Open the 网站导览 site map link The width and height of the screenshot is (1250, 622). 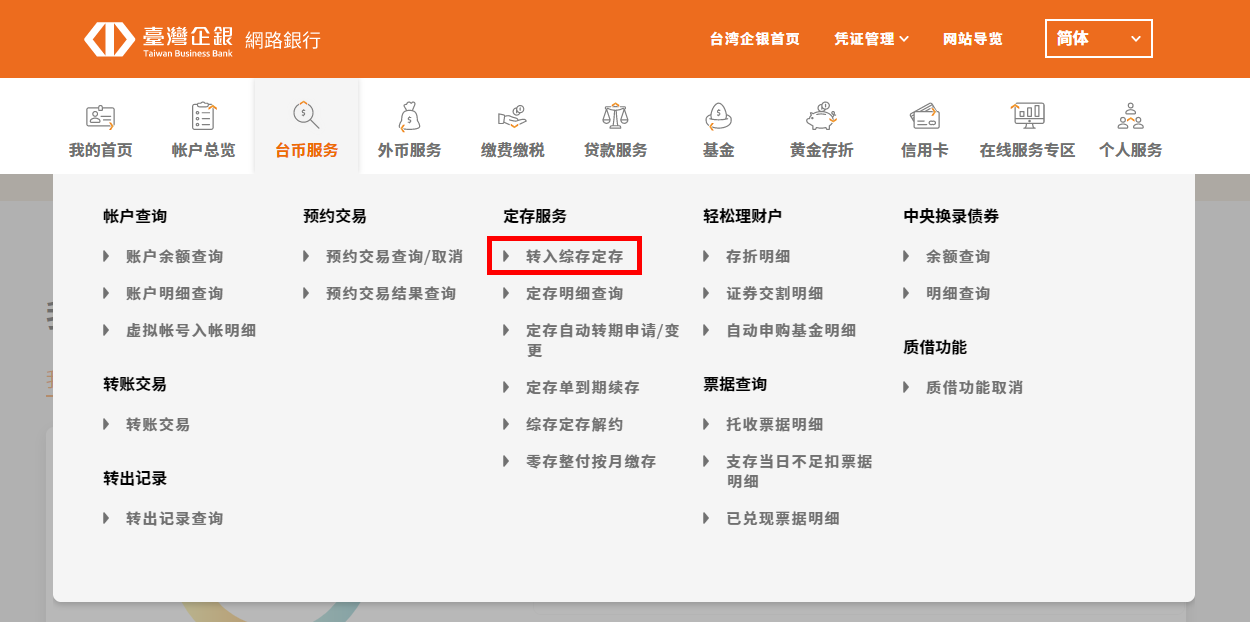coord(972,39)
